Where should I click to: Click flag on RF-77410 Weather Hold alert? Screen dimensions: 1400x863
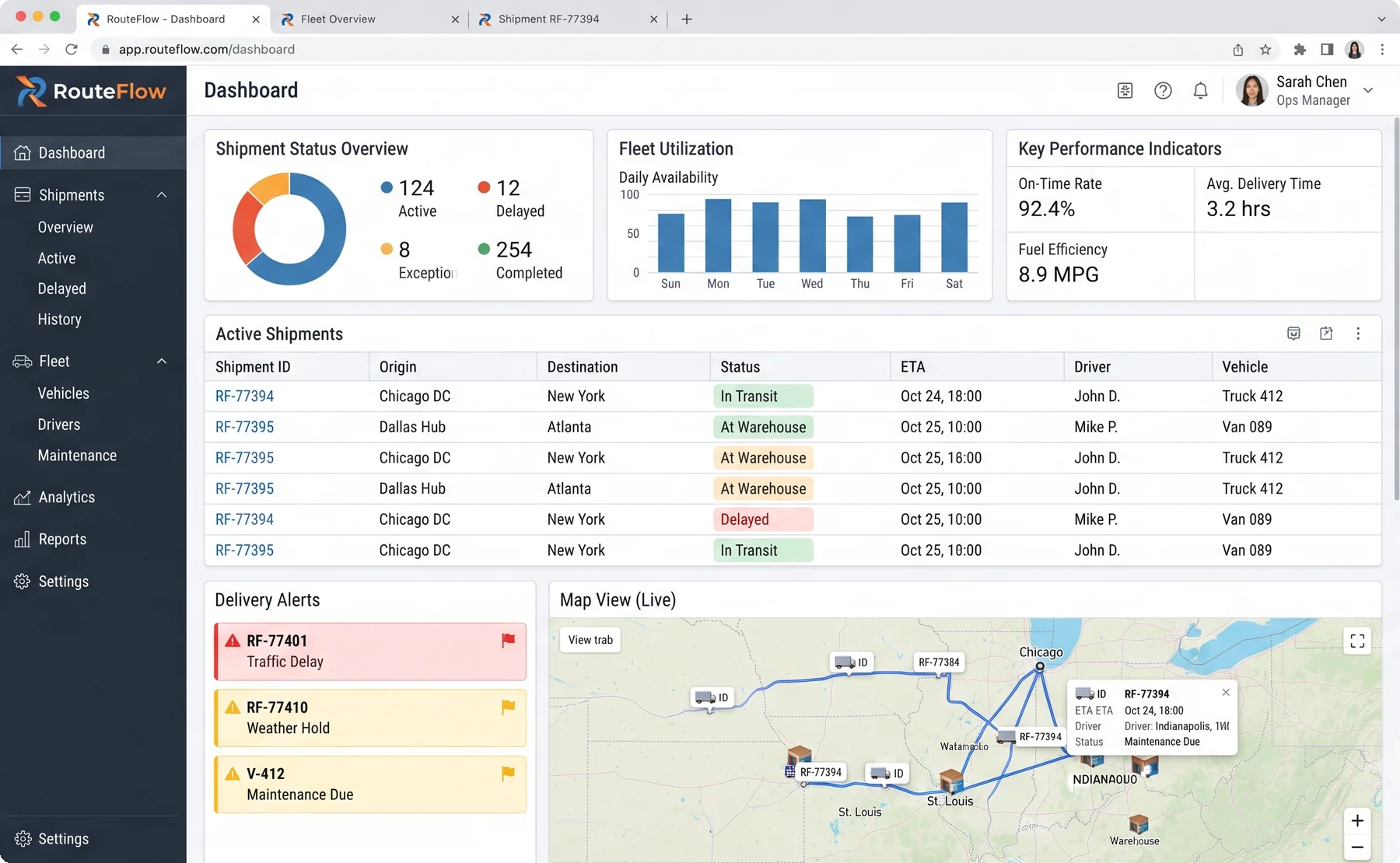[x=508, y=708]
